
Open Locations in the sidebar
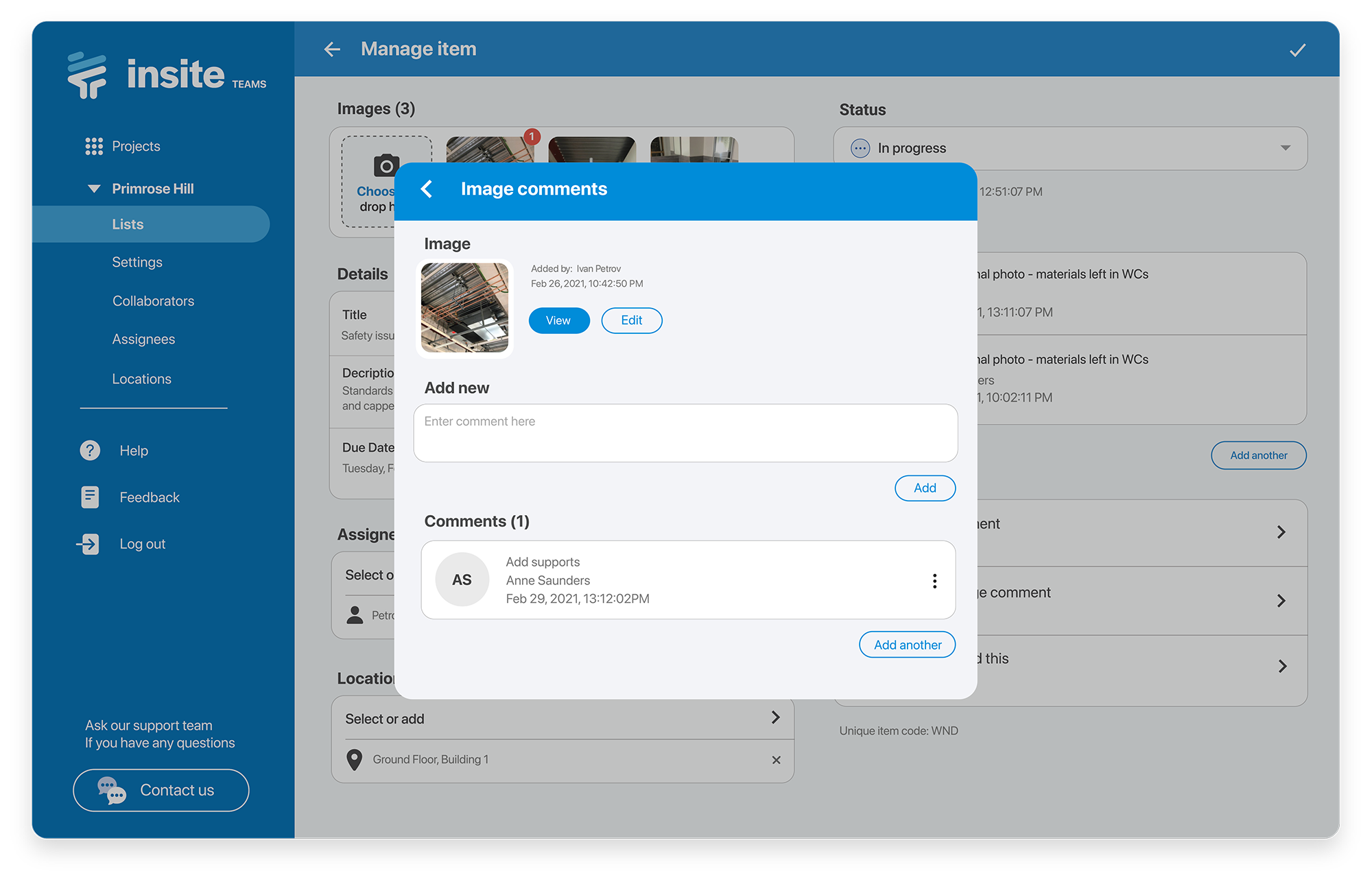pos(141,379)
